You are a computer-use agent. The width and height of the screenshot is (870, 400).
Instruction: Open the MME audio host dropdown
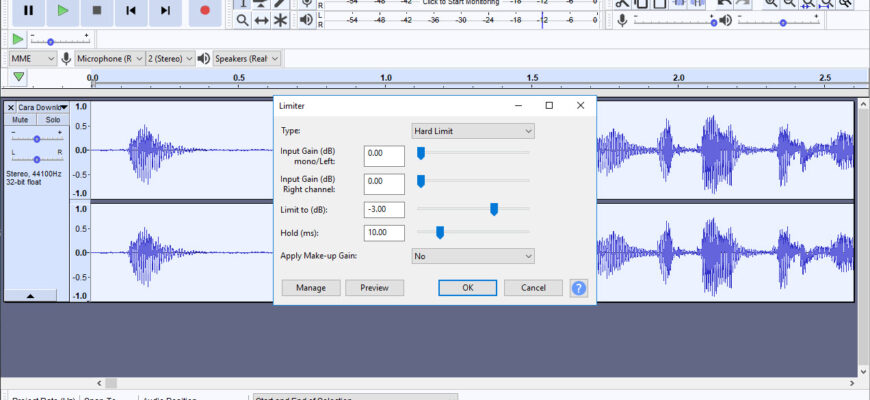[x=32, y=58]
